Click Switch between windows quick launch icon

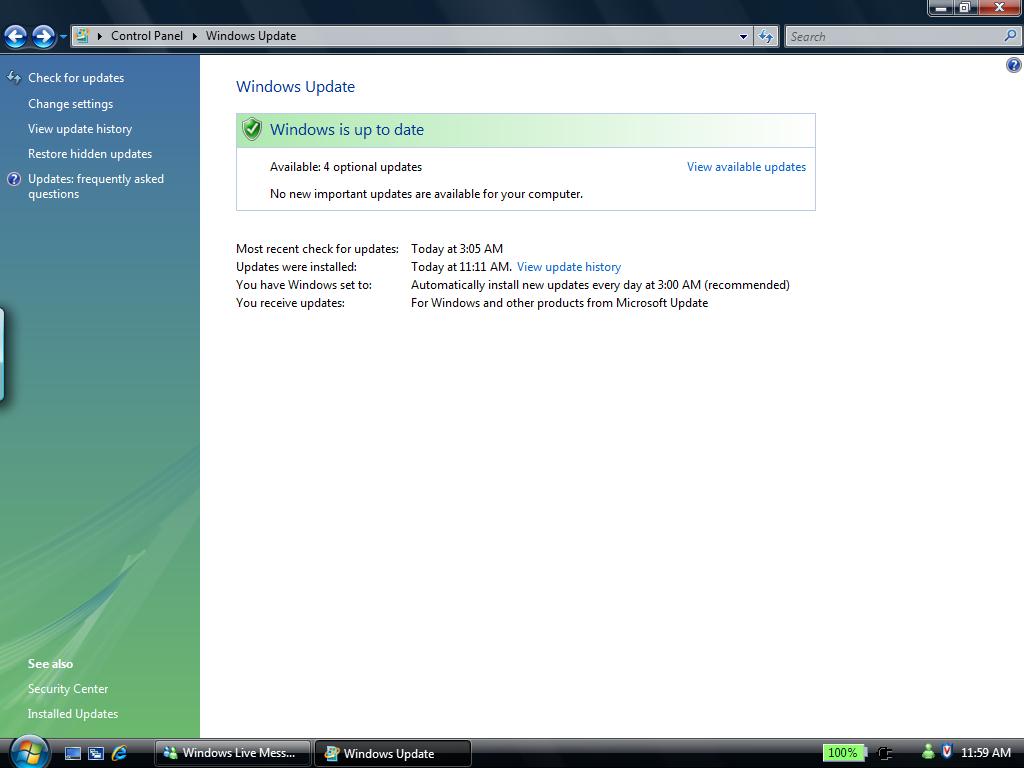tap(95, 753)
